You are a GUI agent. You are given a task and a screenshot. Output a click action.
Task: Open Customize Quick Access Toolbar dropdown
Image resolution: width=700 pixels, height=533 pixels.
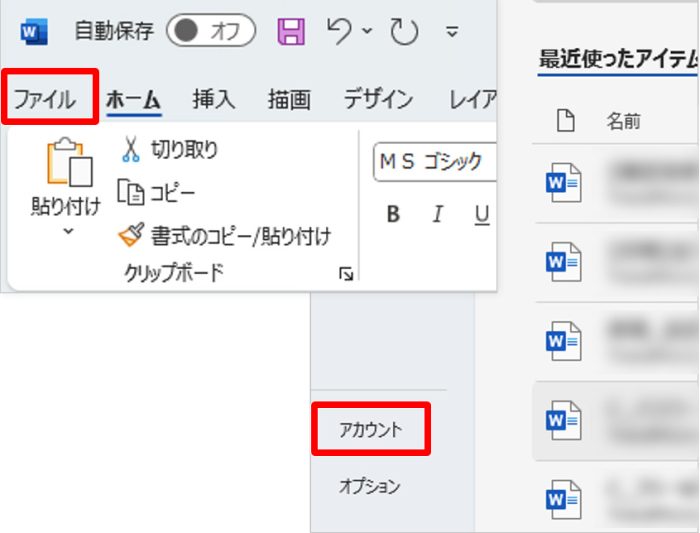(451, 32)
